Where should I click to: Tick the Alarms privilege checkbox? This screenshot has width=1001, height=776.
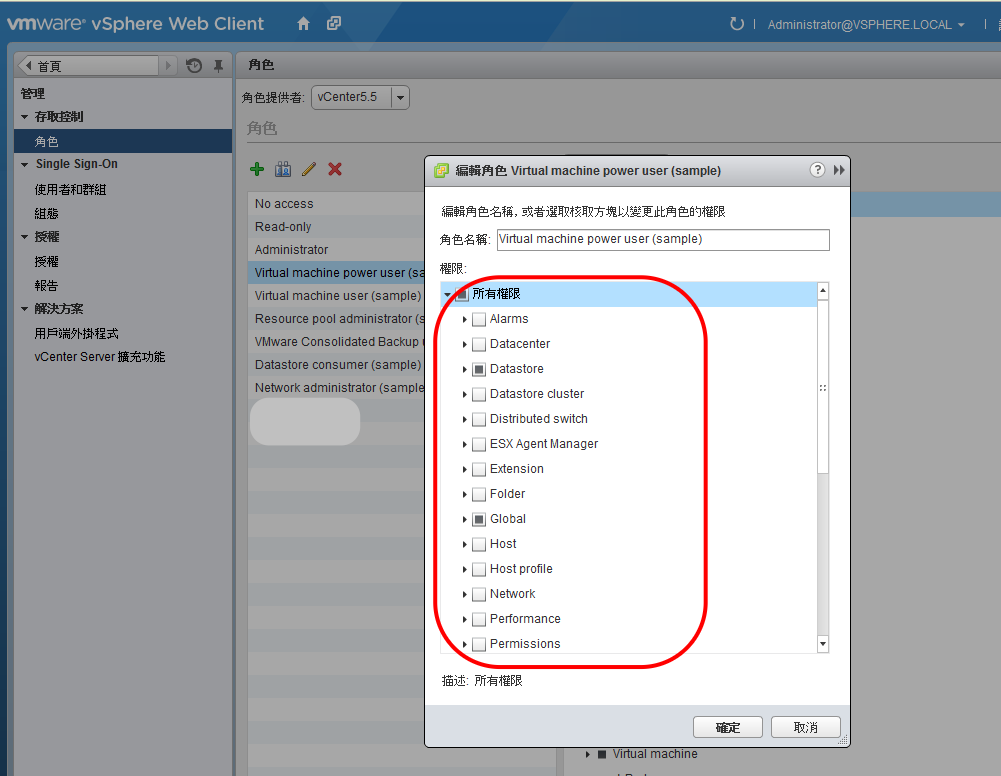point(479,319)
